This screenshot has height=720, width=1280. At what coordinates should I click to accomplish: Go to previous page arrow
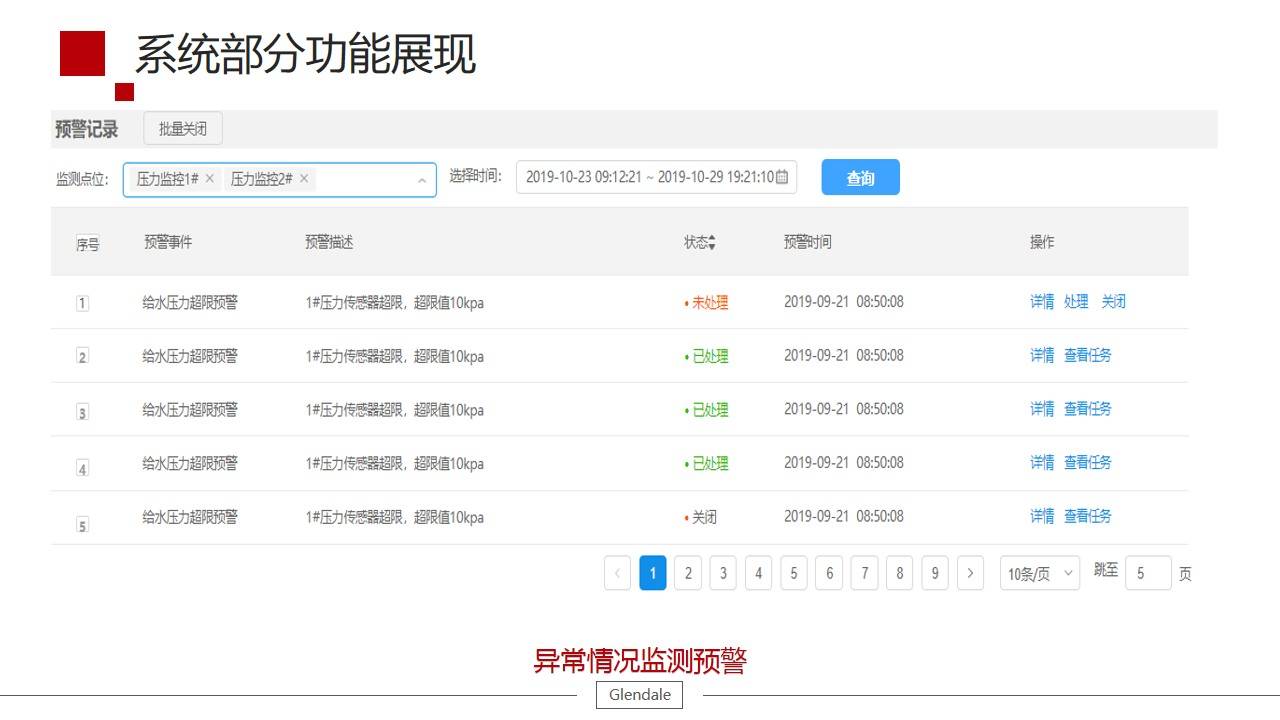[x=617, y=573]
